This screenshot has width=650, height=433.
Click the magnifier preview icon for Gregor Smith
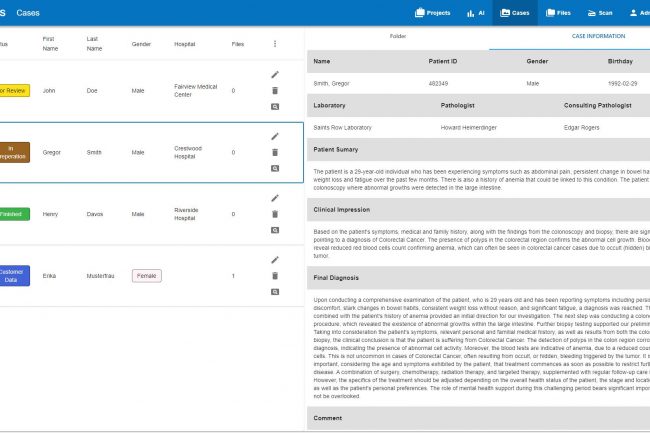(x=275, y=168)
